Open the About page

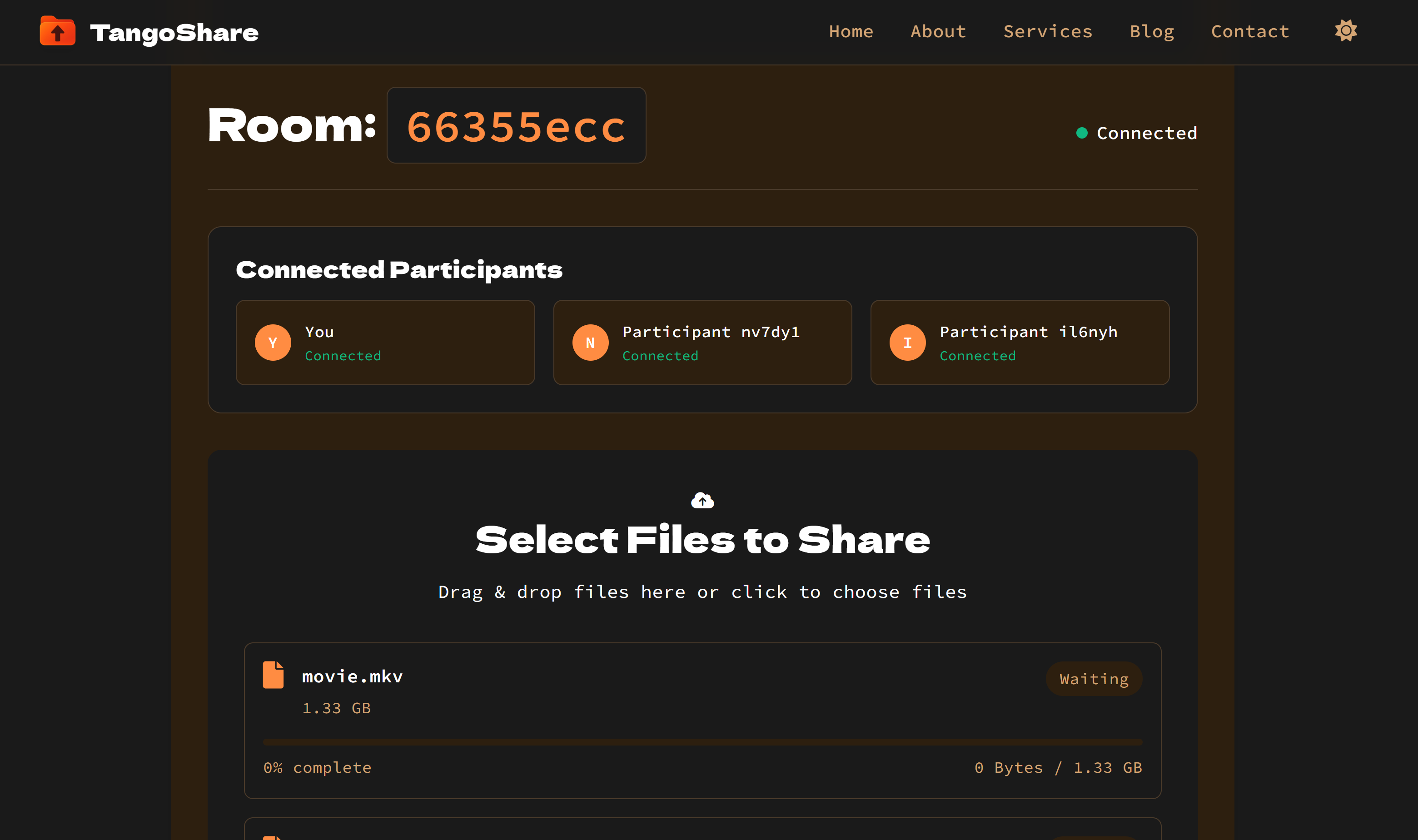(x=938, y=31)
